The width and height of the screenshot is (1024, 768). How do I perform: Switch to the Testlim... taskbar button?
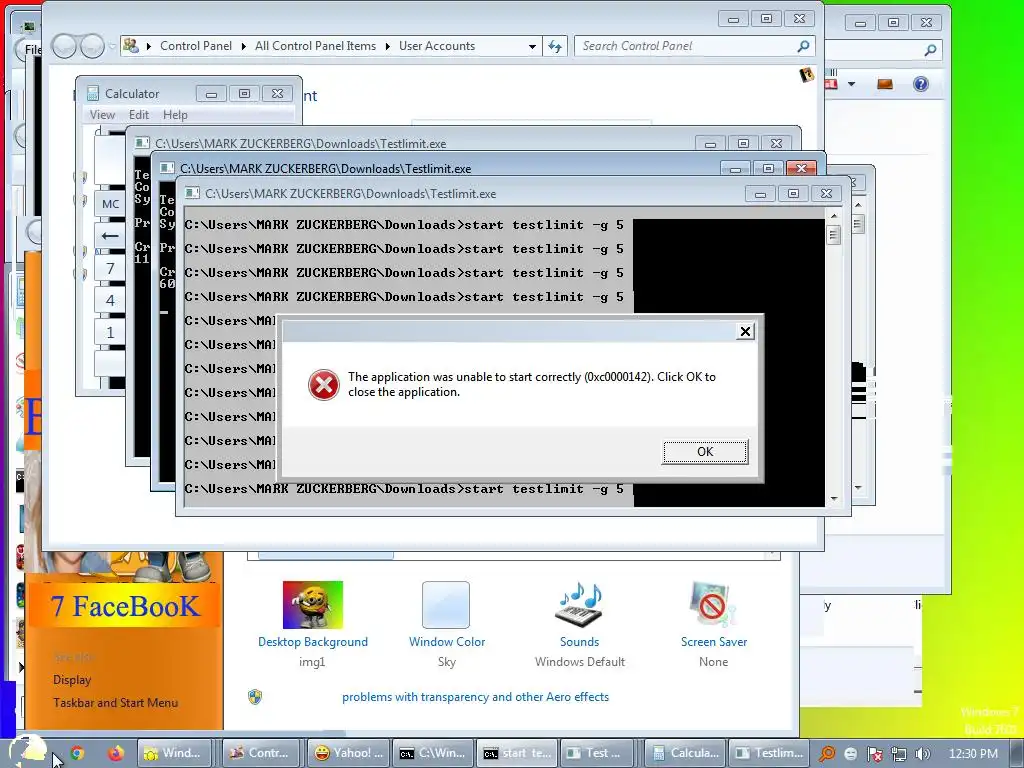point(769,753)
